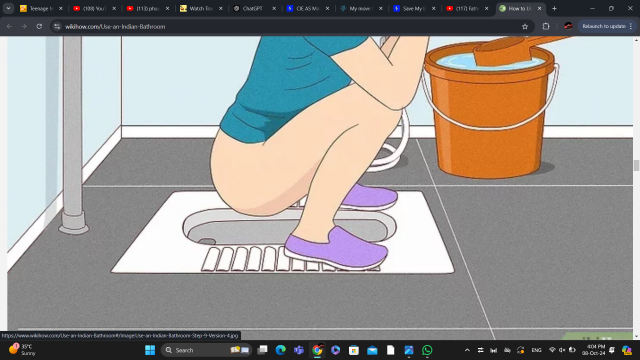Open the tab search dropdown arrow
The image size is (640, 360).
8,8
